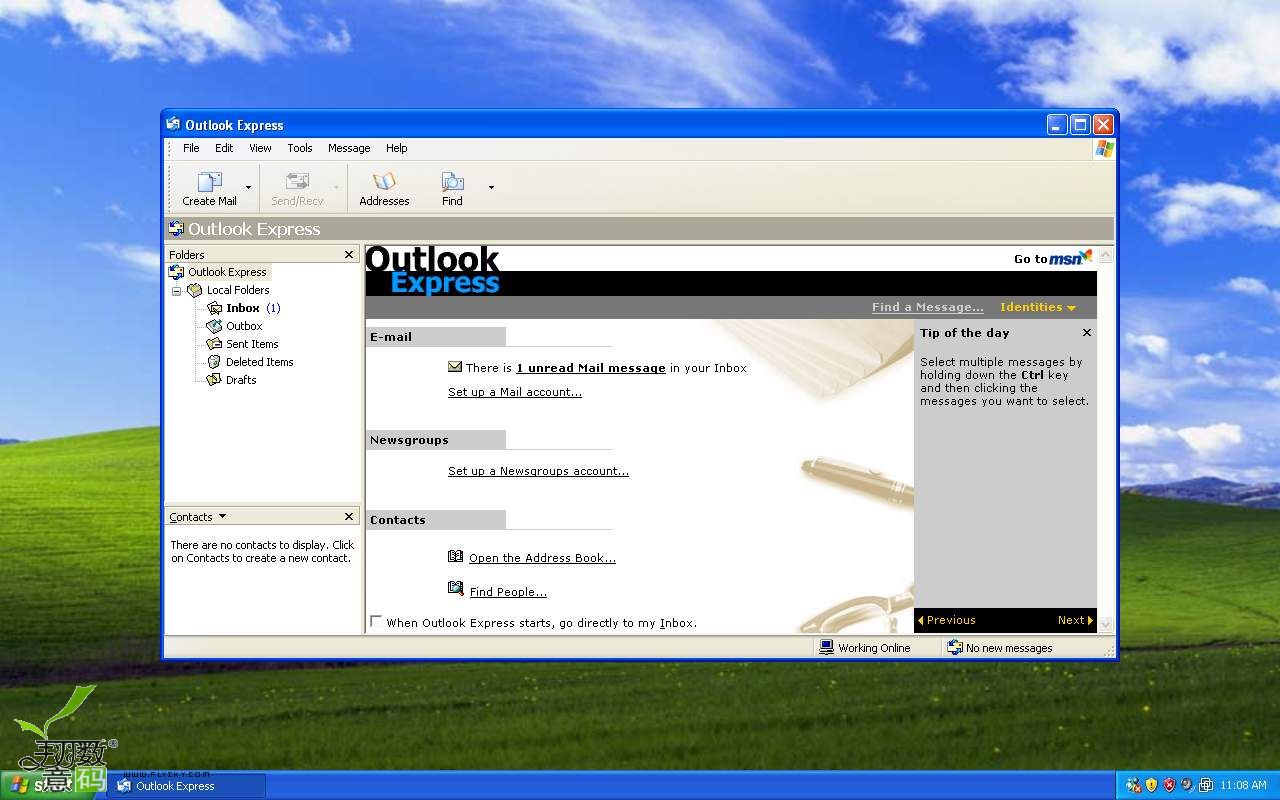Click the Find People icon
Image resolution: width=1280 pixels, height=800 pixels.
tap(456, 588)
